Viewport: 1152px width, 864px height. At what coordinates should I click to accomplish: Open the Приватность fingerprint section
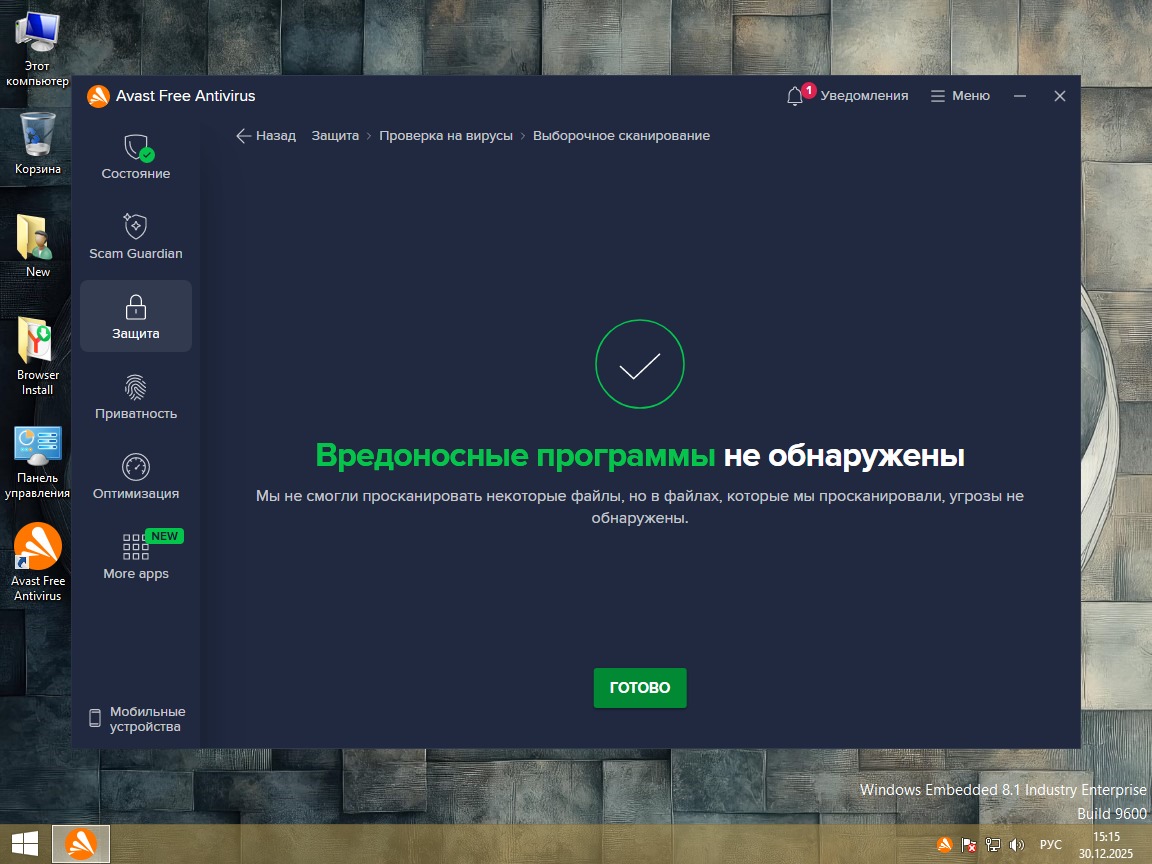[x=136, y=387]
